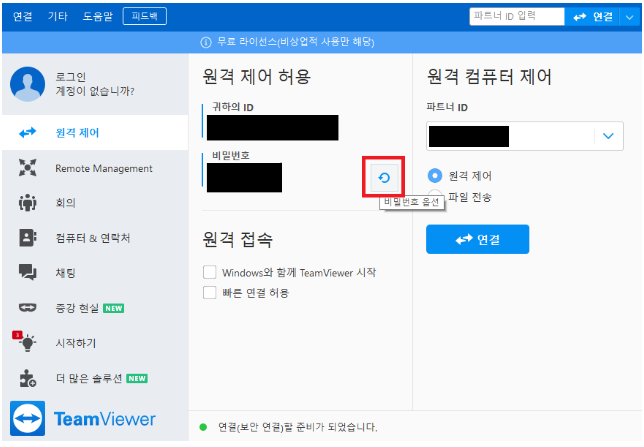Open the 연결 menu in the top bar

click(x=23, y=16)
